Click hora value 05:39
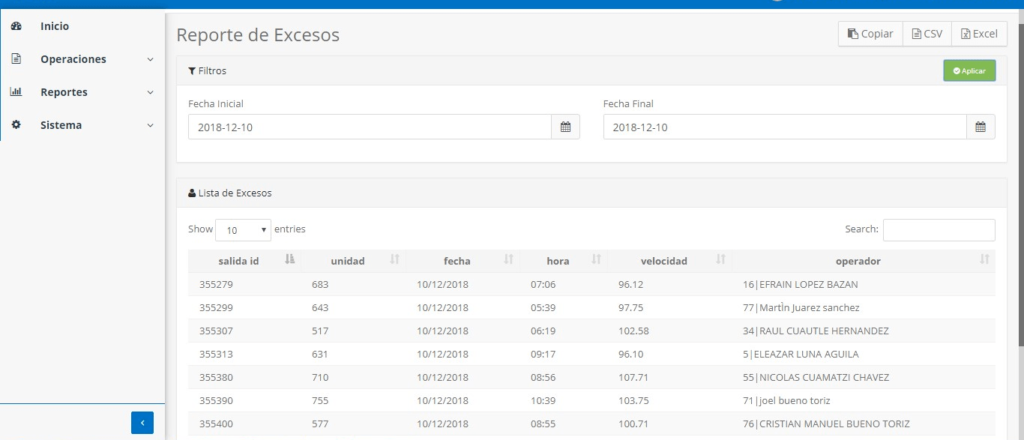Image resolution: width=1024 pixels, height=440 pixels. click(x=543, y=307)
